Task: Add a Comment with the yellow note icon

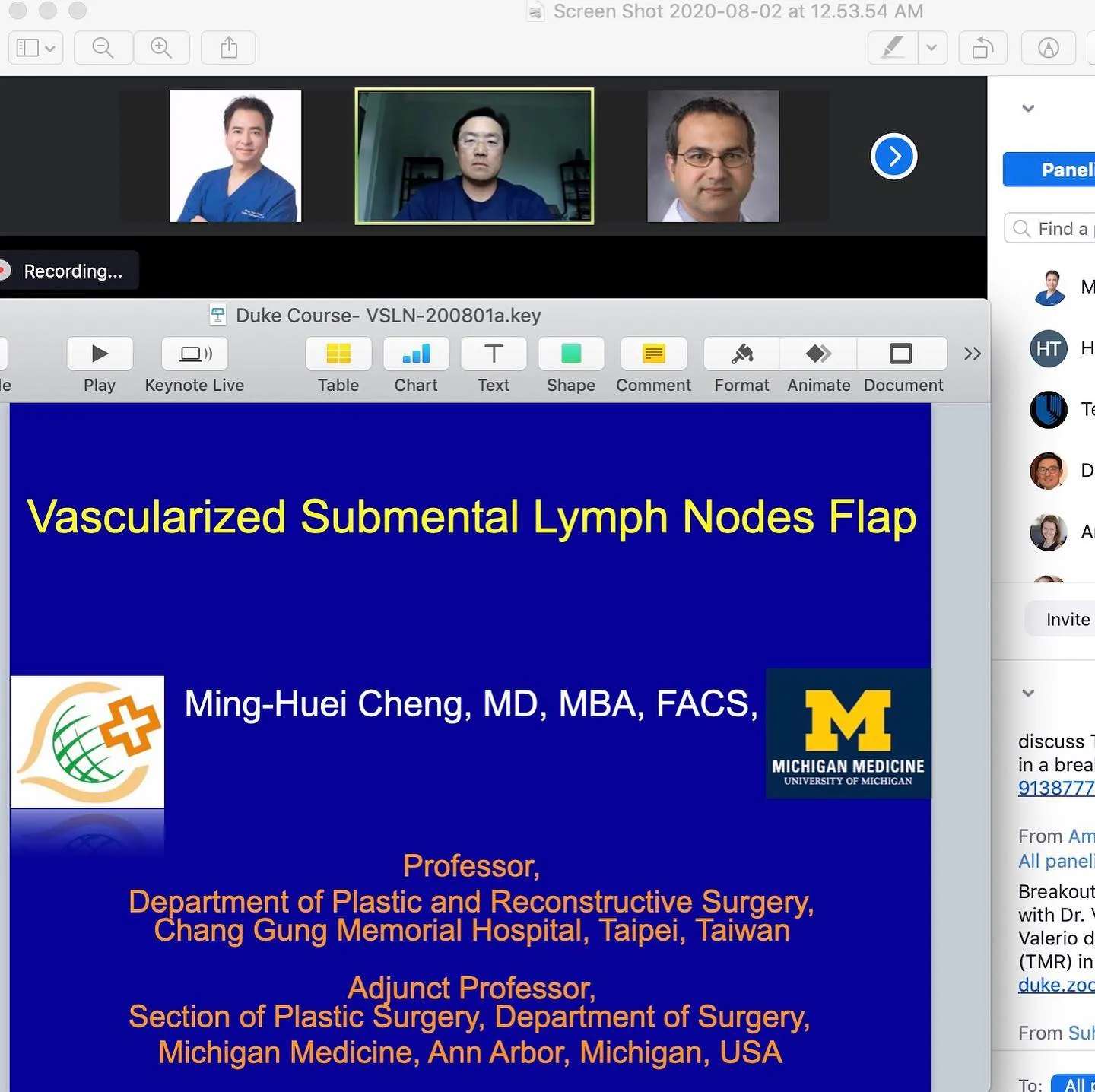Action: tap(653, 354)
